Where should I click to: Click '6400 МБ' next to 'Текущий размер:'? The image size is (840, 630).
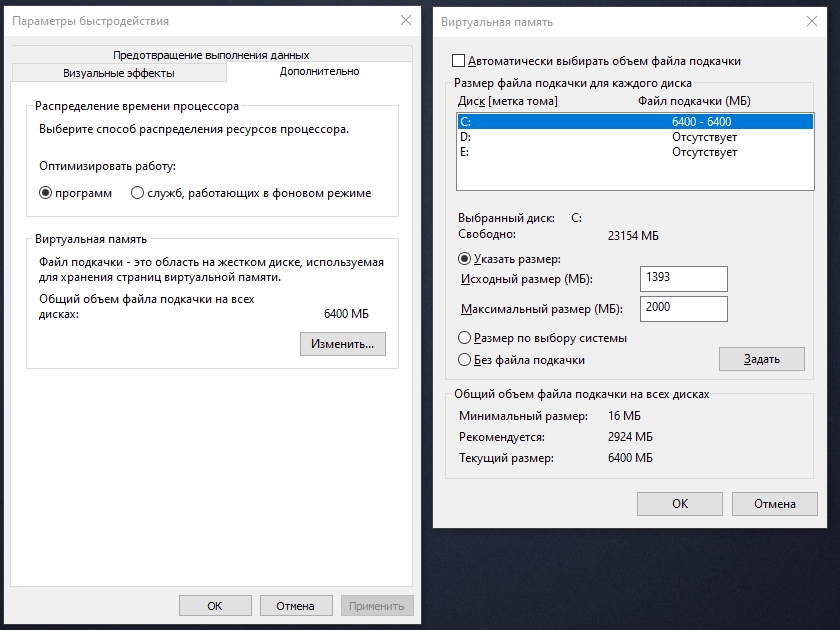(630, 458)
